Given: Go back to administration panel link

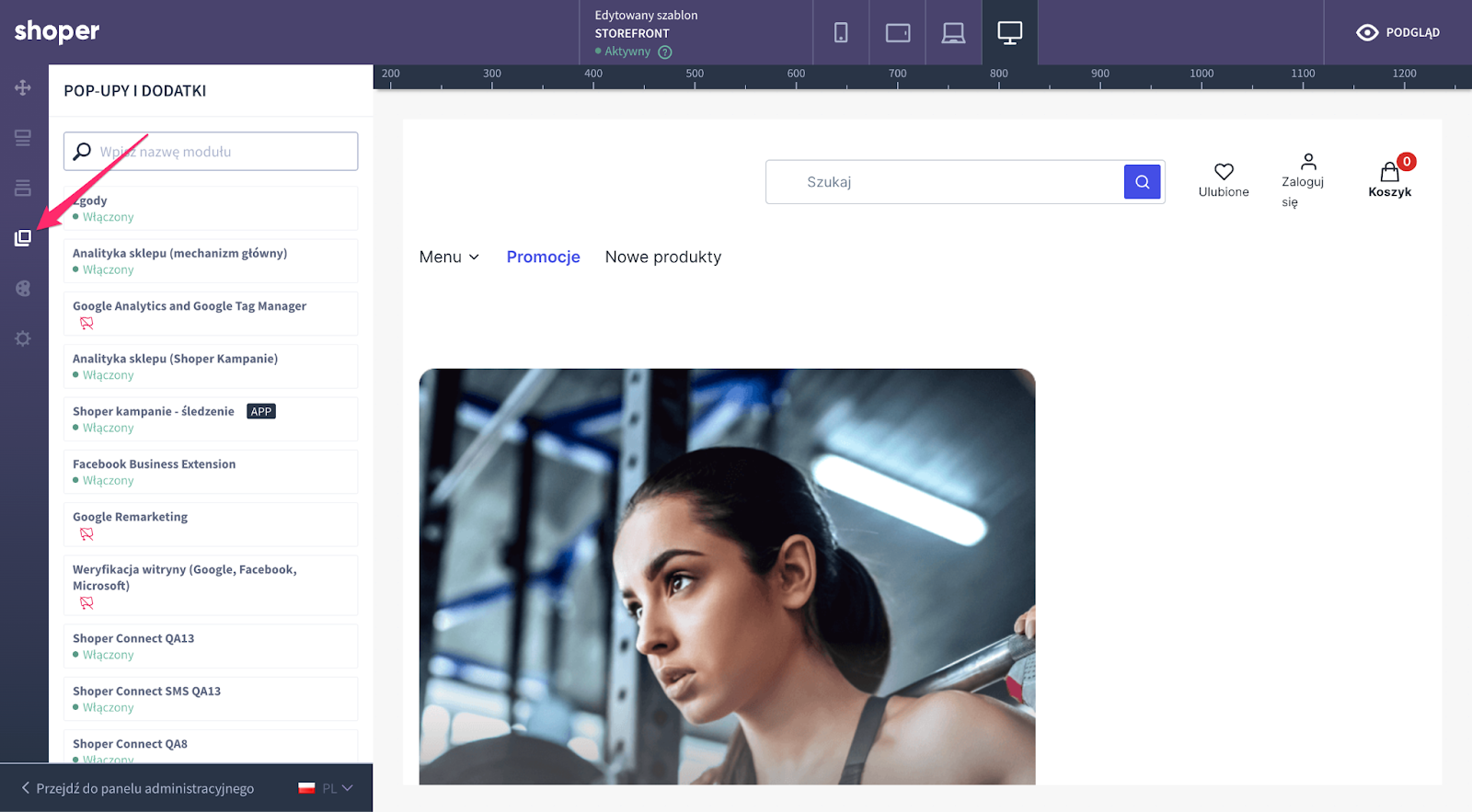Looking at the screenshot, I should click(x=138, y=788).
